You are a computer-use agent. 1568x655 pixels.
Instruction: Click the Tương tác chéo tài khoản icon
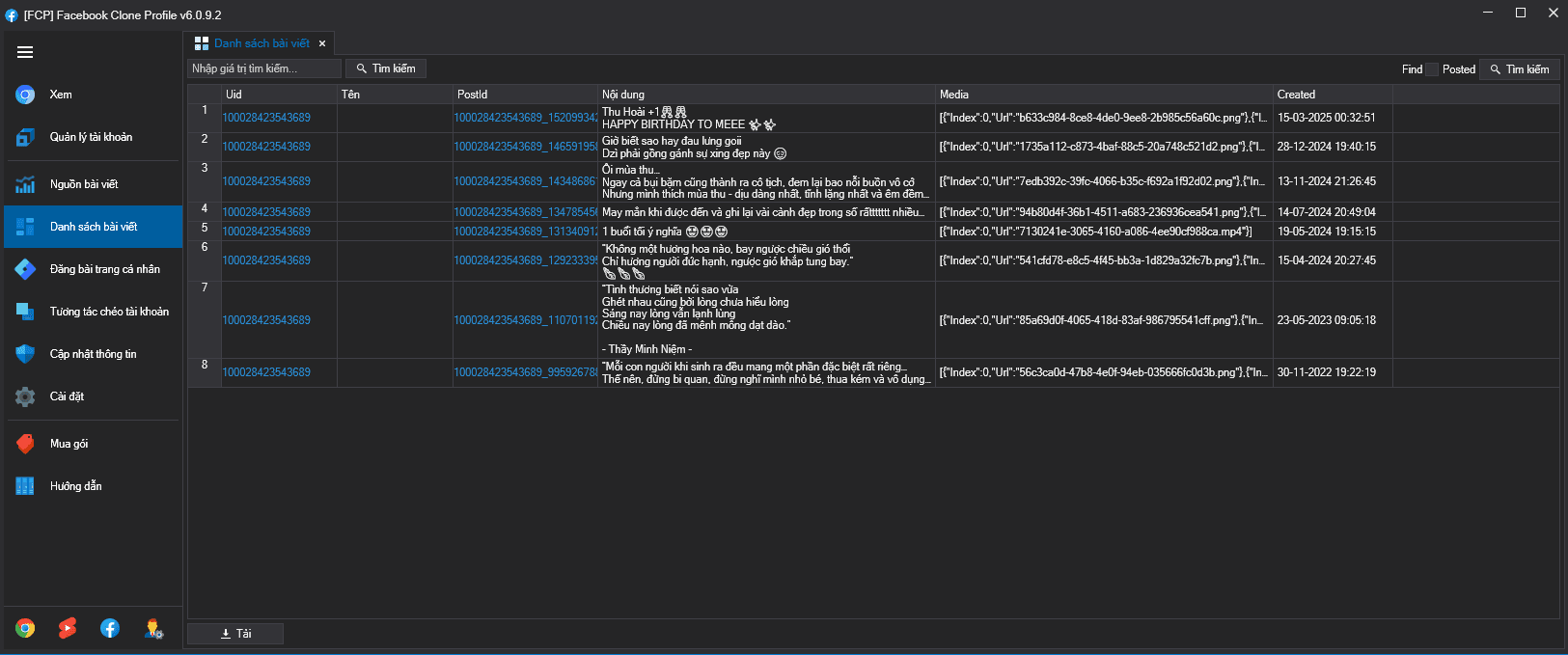(25, 312)
